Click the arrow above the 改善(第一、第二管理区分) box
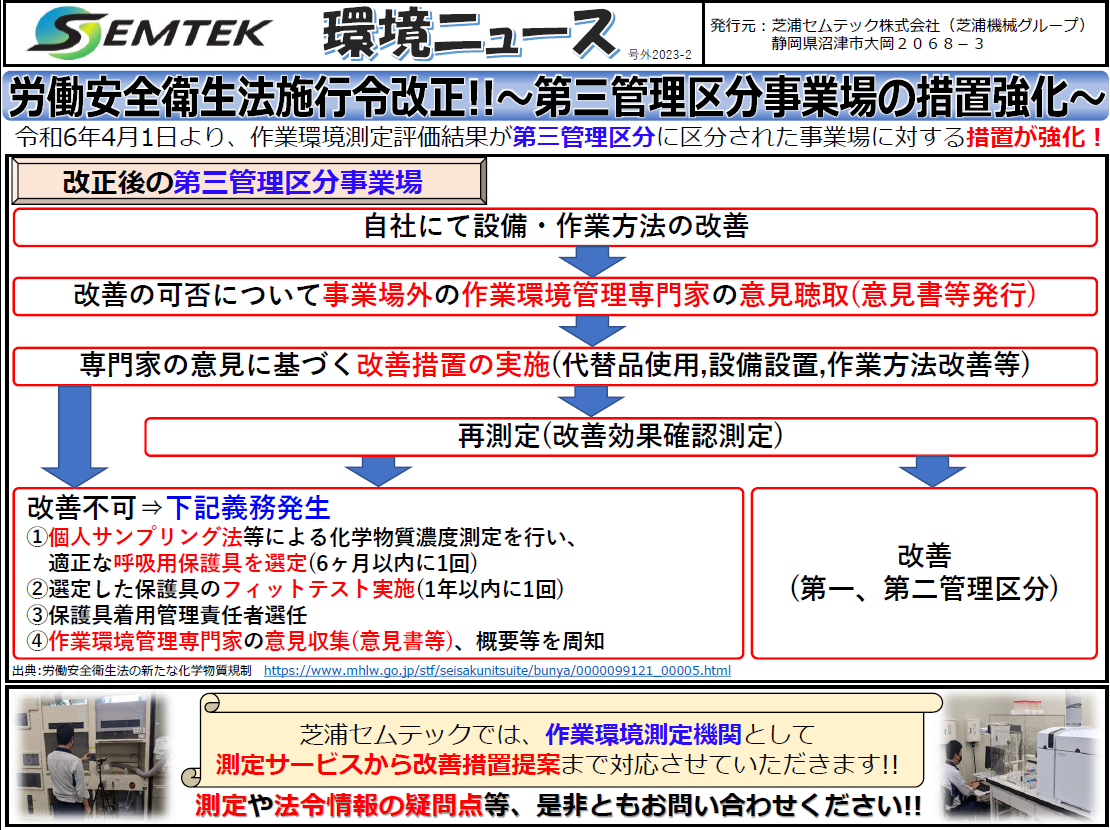This screenshot has width=1110, height=830. click(x=925, y=470)
